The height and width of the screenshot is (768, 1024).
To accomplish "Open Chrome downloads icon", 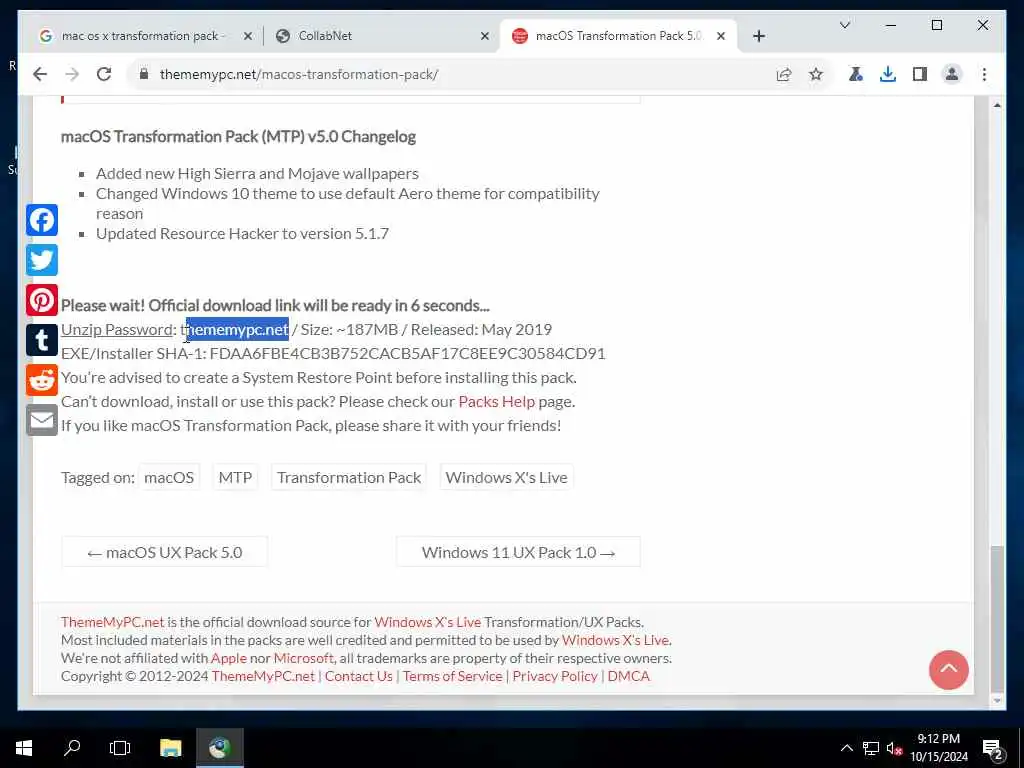I will coord(888,74).
